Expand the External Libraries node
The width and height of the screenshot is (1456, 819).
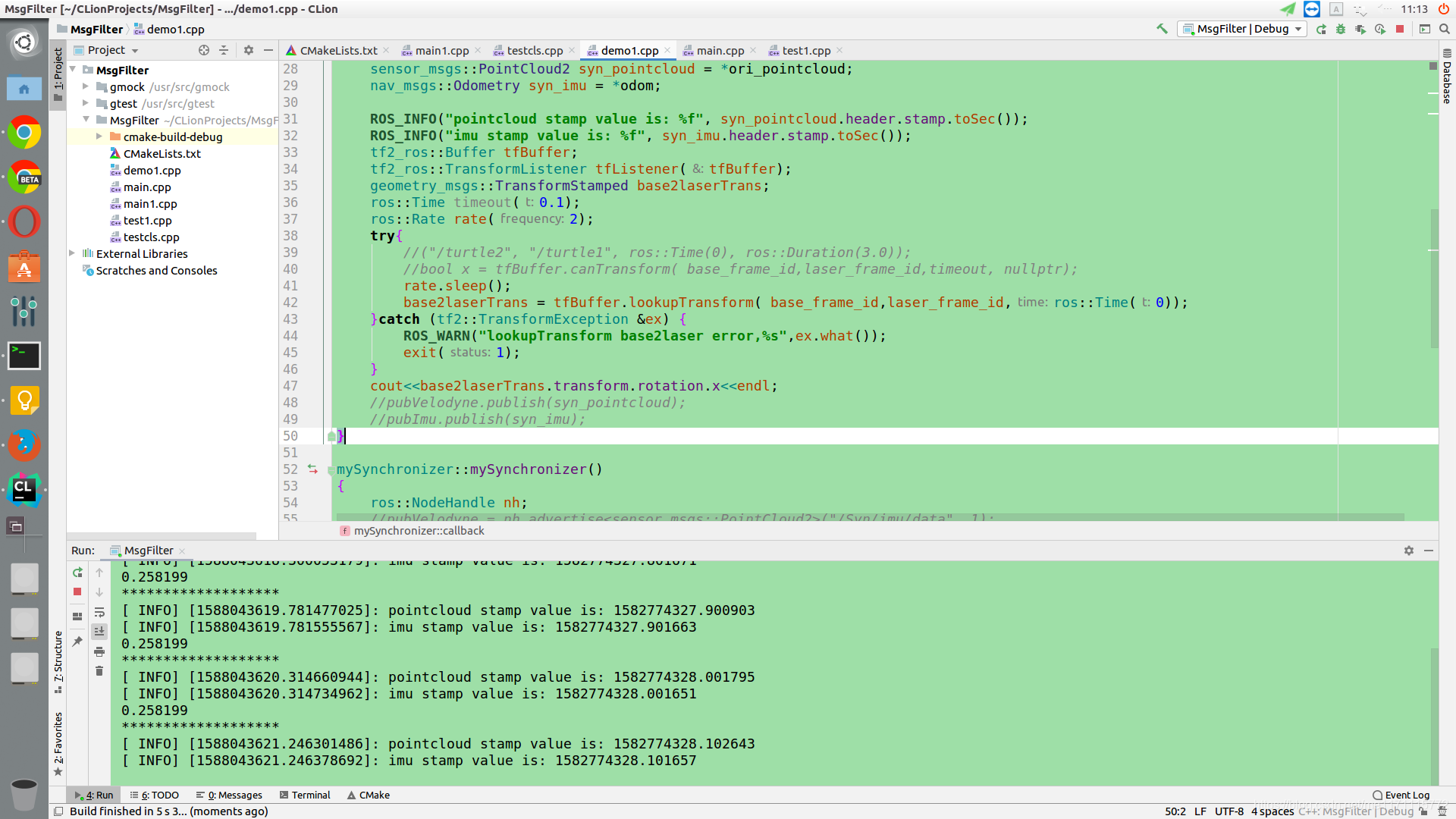[x=71, y=253]
